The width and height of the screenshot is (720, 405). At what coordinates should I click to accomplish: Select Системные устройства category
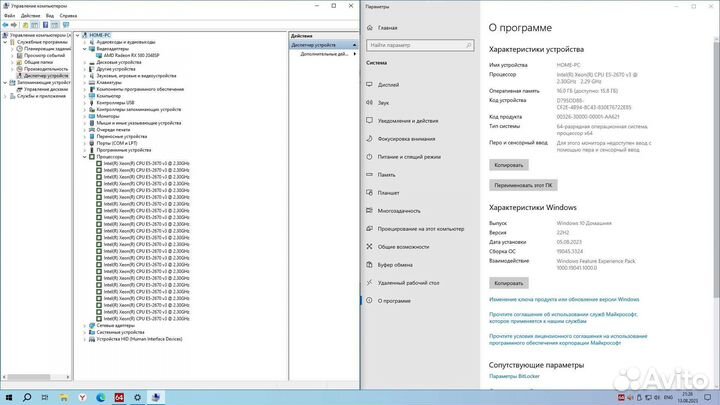click(120, 332)
